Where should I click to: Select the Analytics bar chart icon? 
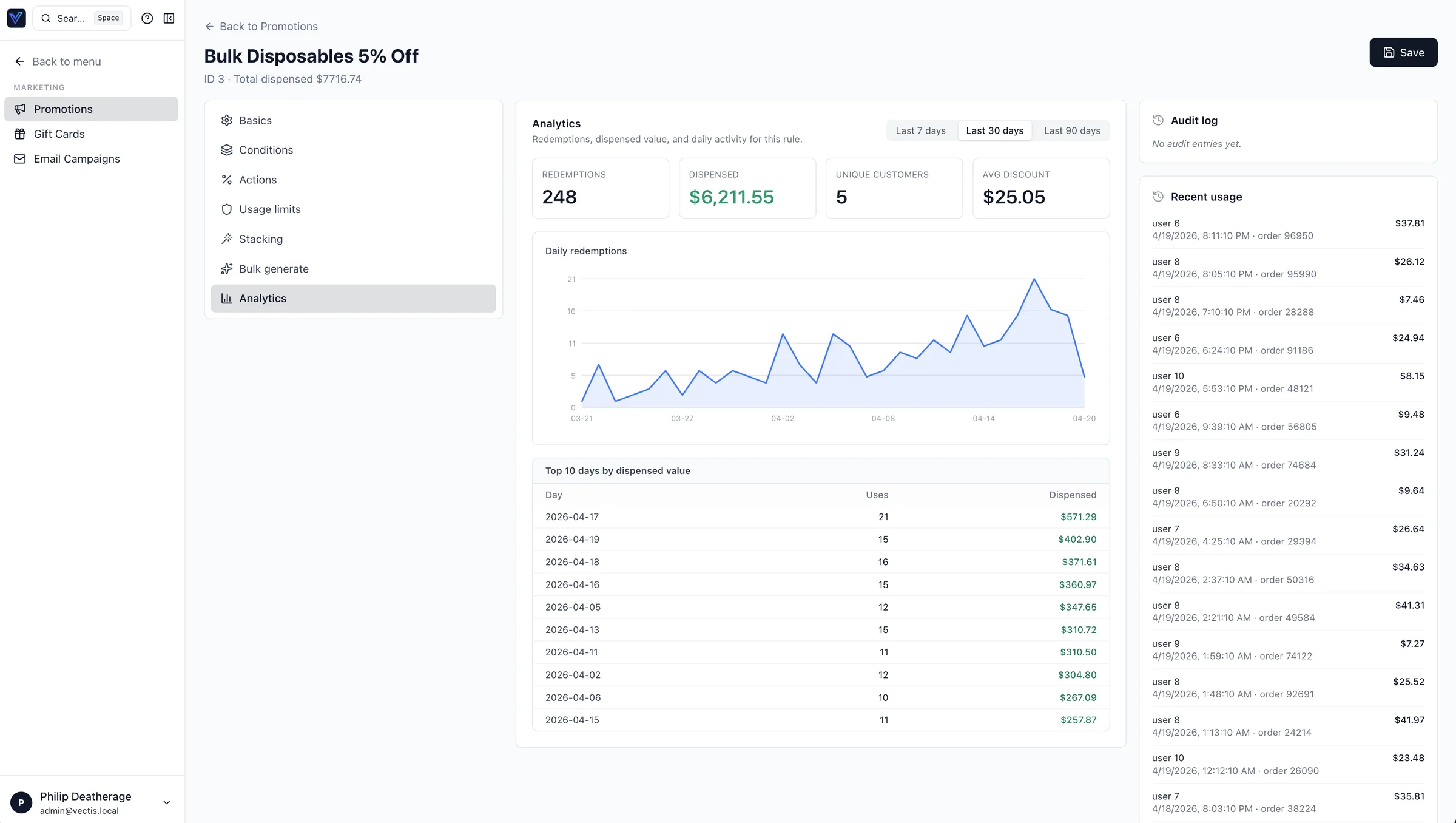pos(227,298)
